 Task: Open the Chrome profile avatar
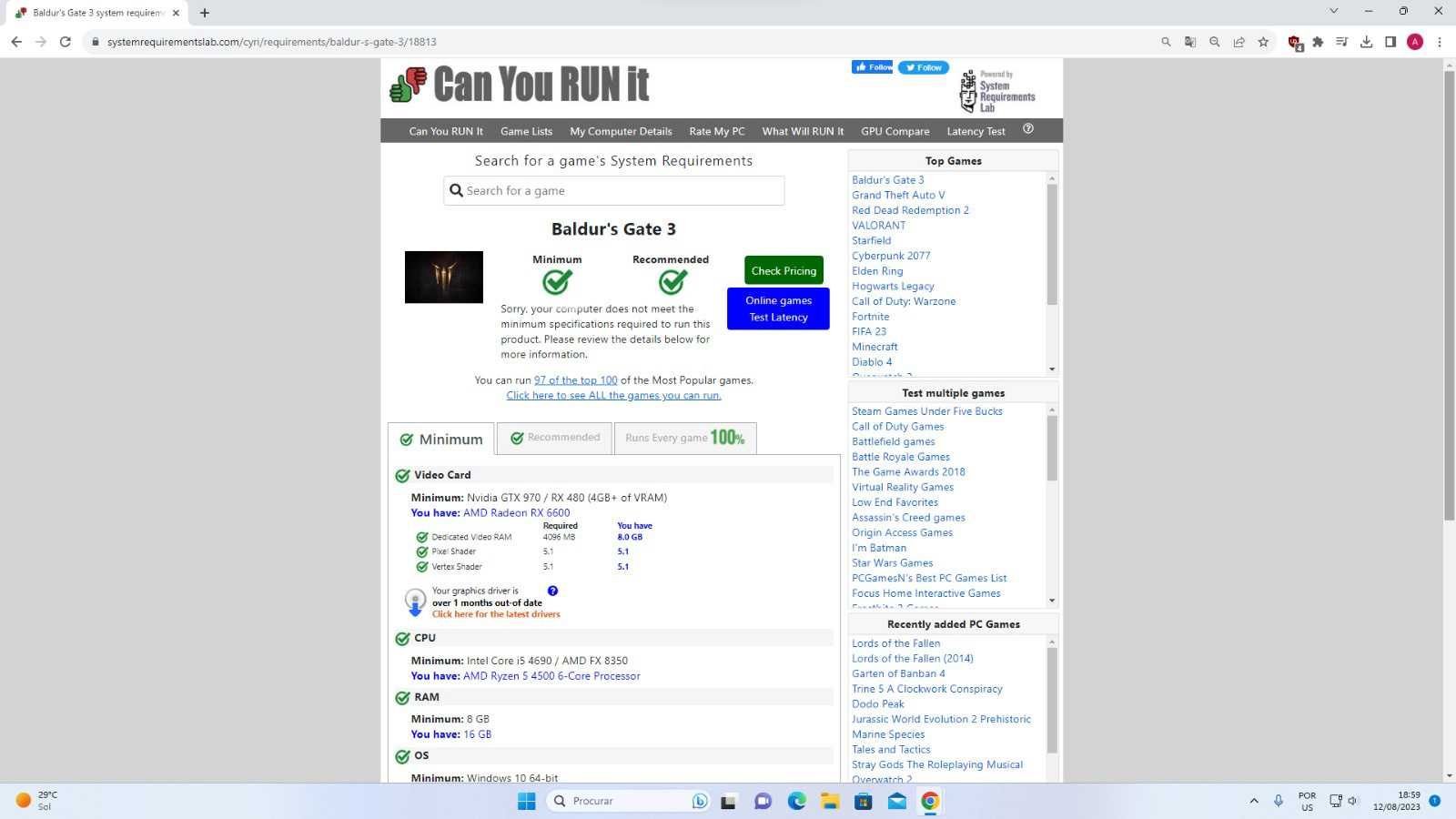(x=1415, y=42)
